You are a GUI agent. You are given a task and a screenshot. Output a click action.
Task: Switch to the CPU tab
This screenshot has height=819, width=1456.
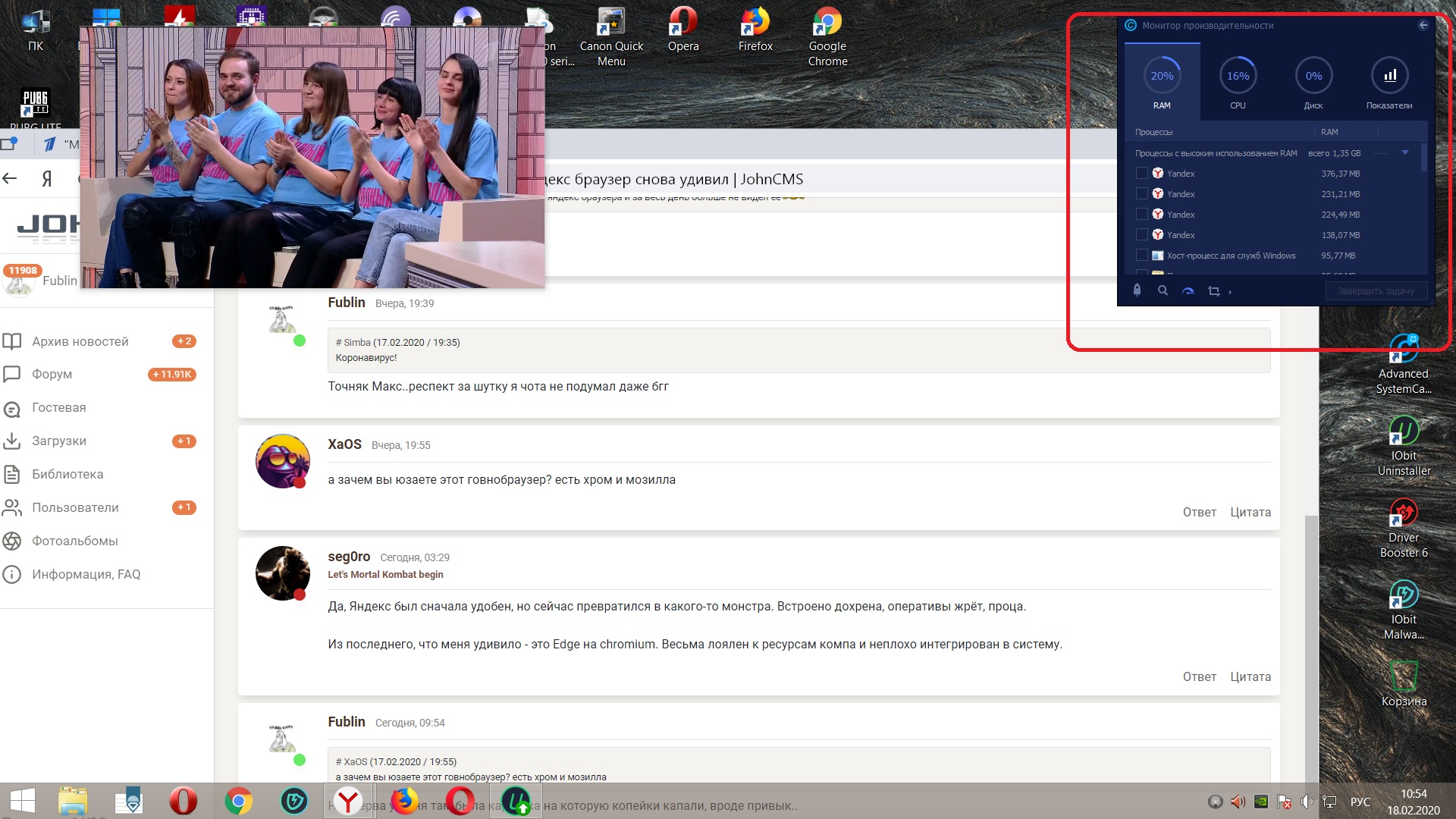click(x=1238, y=83)
